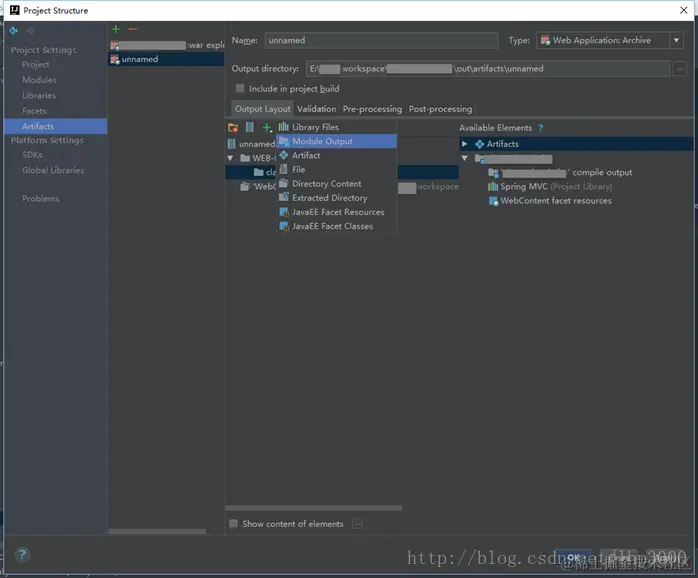Browse output directory with ellipsis button

click(680, 69)
